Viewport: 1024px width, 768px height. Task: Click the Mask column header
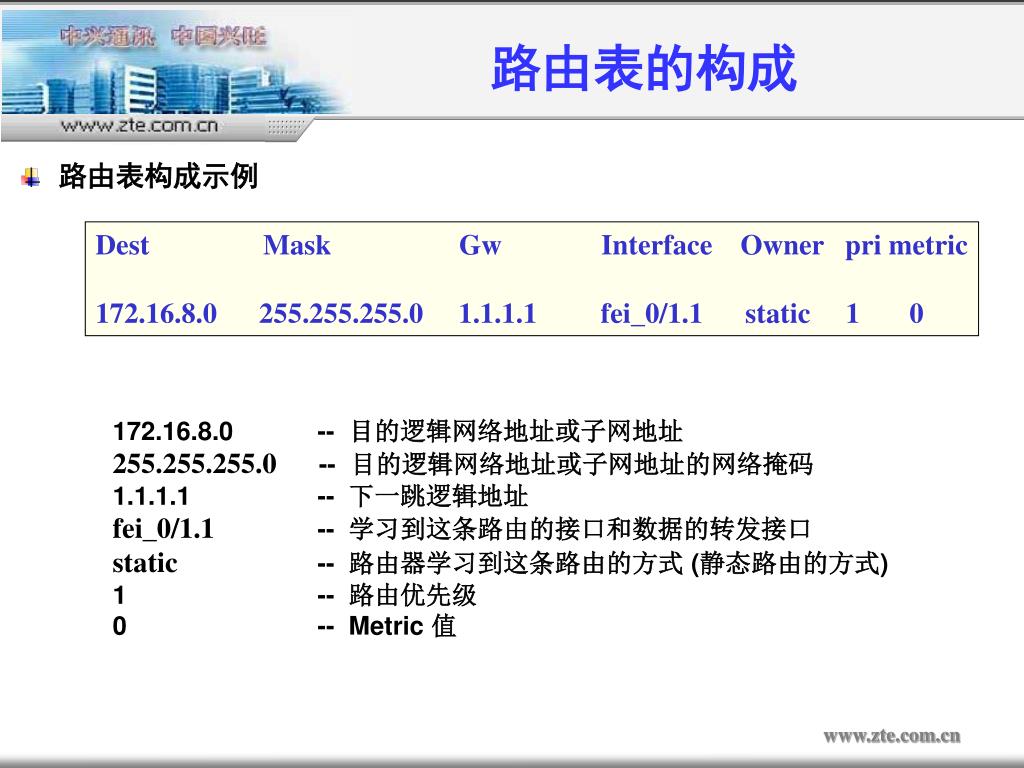pos(297,246)
